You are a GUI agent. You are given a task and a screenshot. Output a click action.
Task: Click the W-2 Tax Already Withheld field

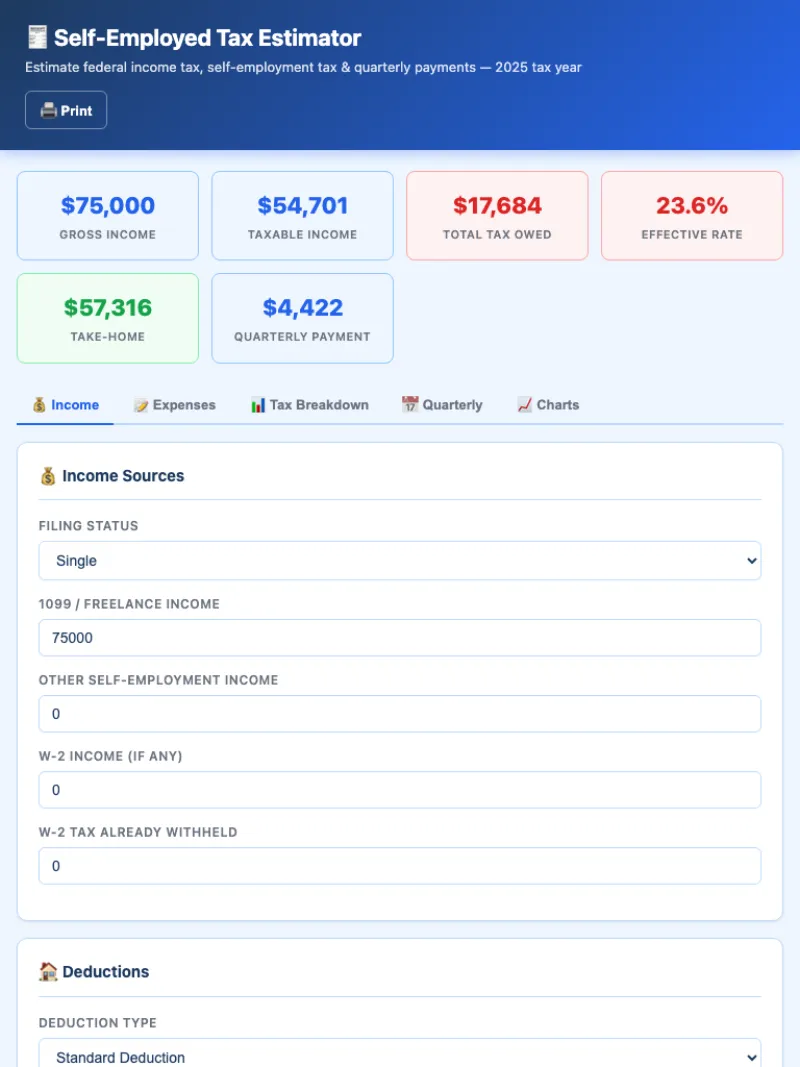tap(400, 866)
